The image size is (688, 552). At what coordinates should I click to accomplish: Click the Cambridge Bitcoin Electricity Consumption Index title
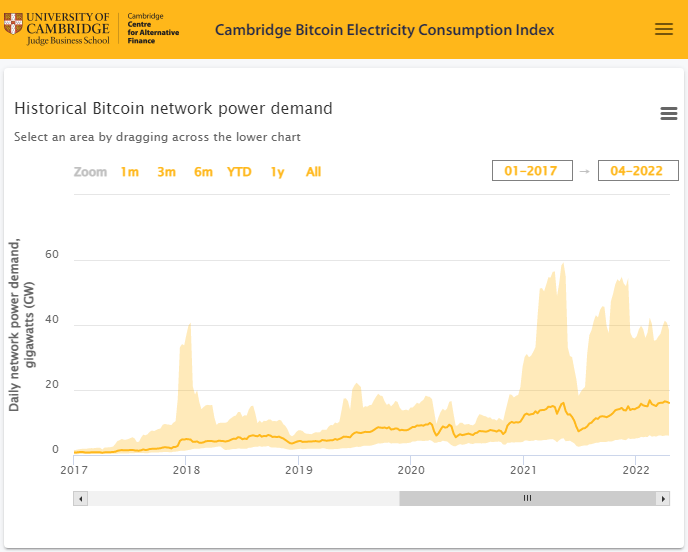[x=384, y=30]
